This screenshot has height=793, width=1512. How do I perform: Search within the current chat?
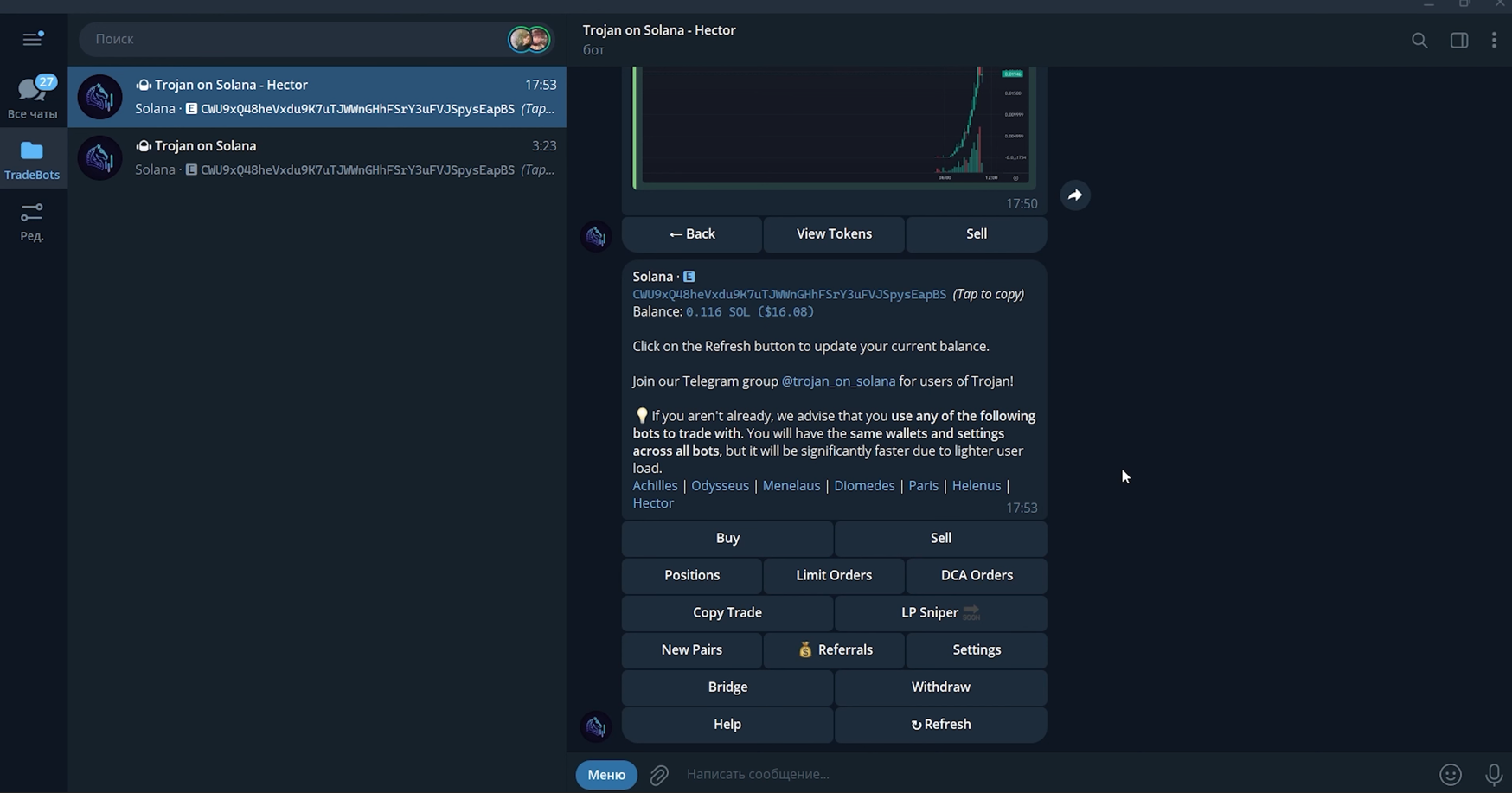coord(1419,40)
